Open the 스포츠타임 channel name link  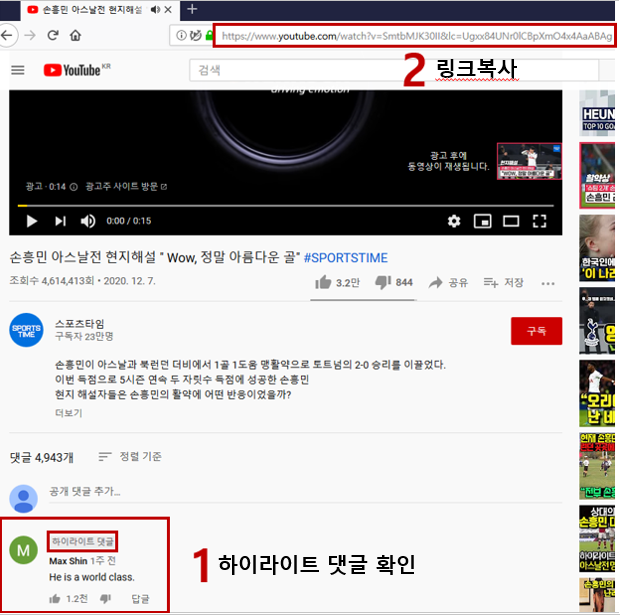(79, 324)
